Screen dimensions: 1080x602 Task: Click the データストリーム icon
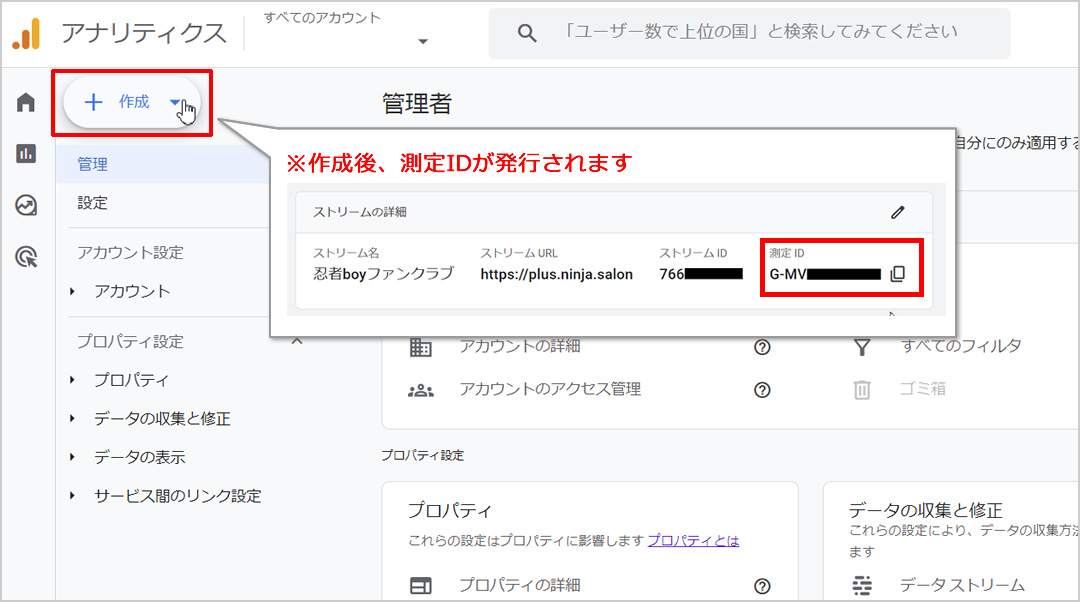click(x=862, y=585)
